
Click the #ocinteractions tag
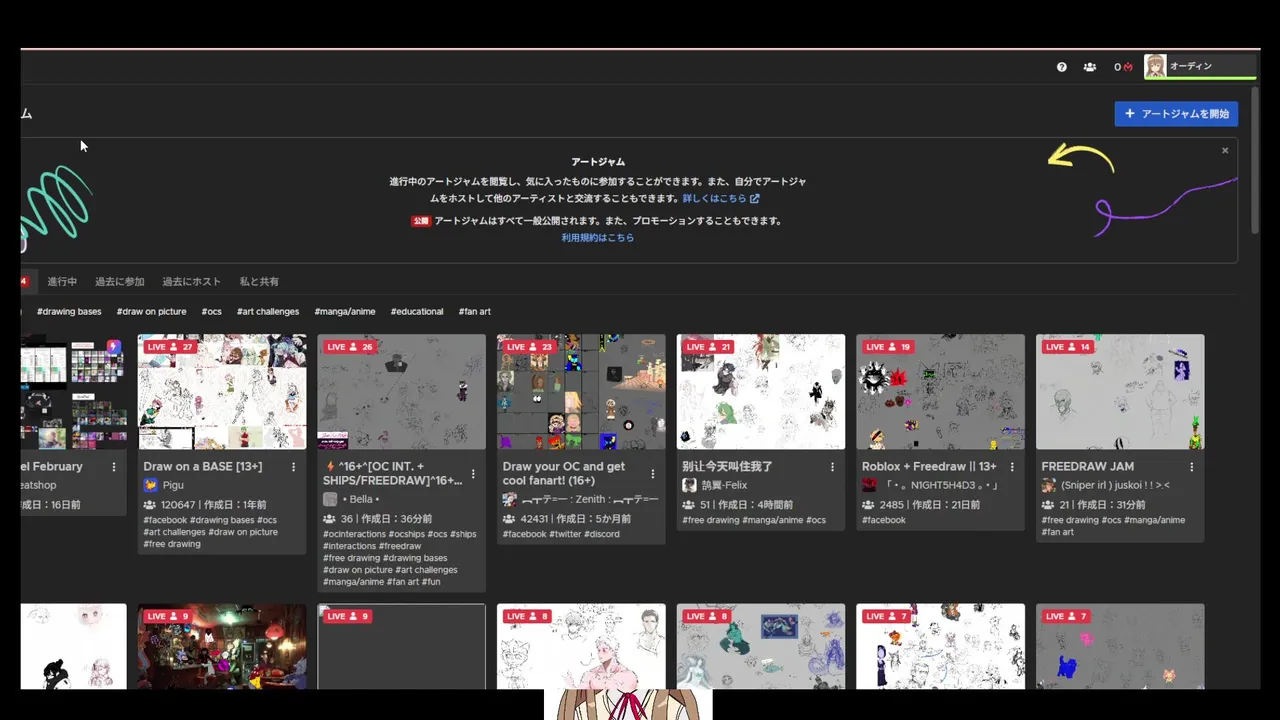click(x=354, y=535)
